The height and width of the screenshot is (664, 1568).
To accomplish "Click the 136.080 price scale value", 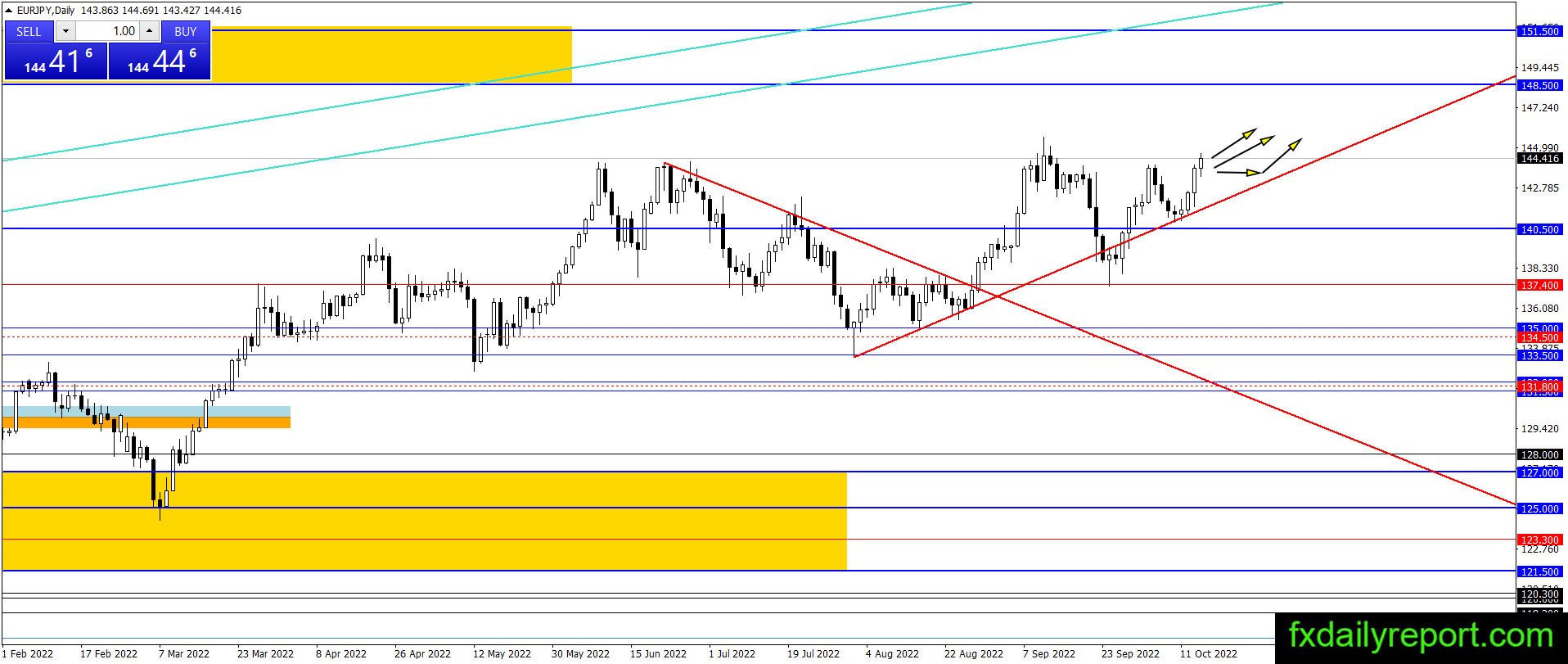I will click(1539, 308).
